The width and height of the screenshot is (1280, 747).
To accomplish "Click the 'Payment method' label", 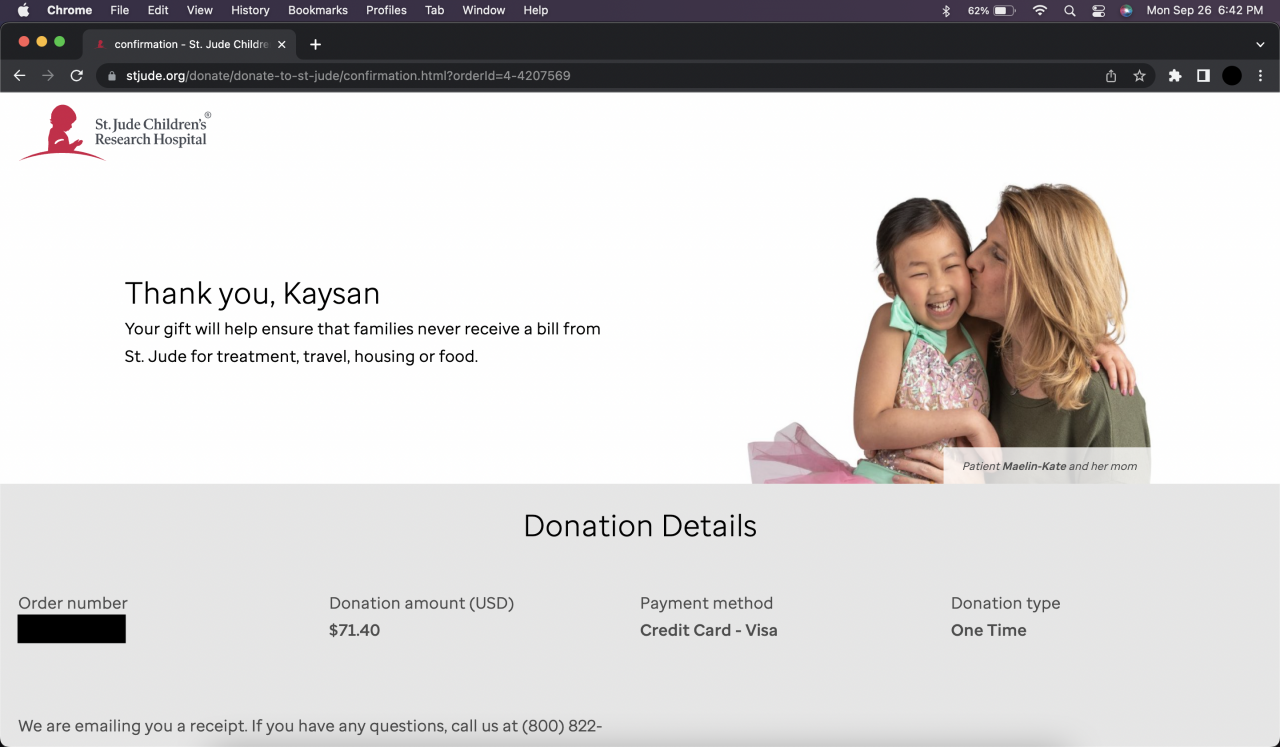I will [x=706, y=603].
